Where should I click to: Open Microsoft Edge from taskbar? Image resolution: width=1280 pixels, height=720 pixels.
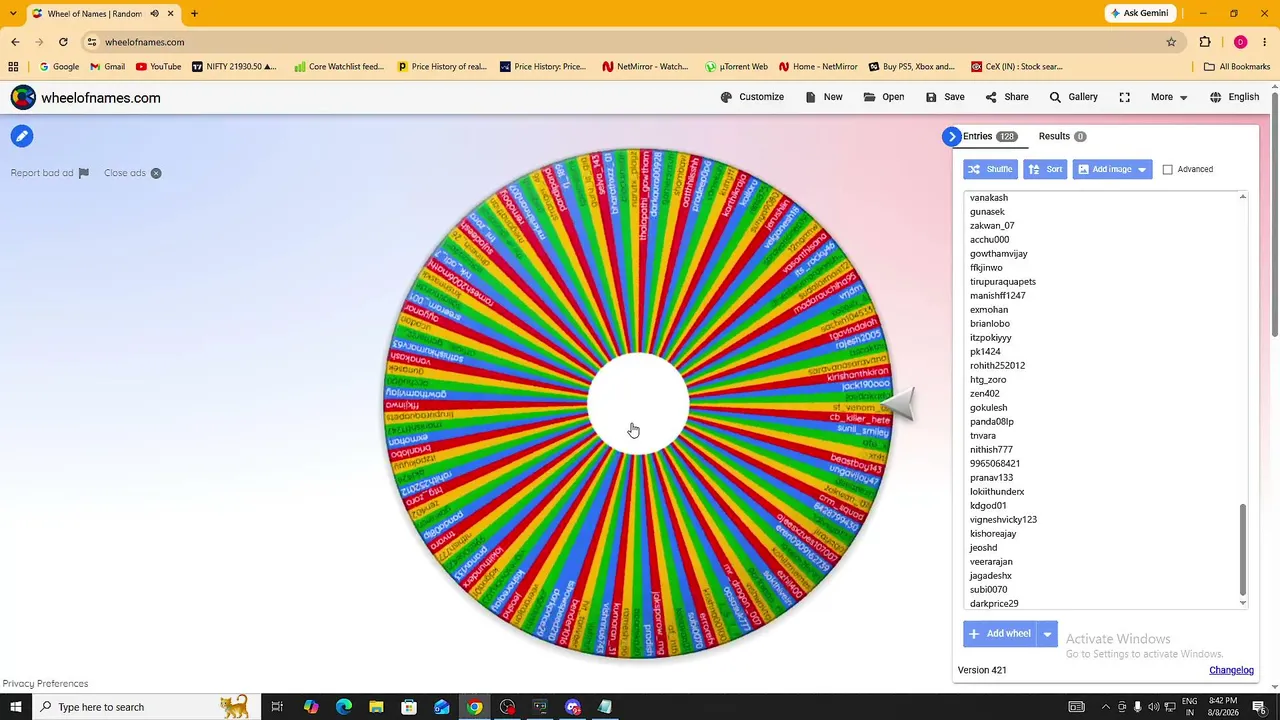344,707
